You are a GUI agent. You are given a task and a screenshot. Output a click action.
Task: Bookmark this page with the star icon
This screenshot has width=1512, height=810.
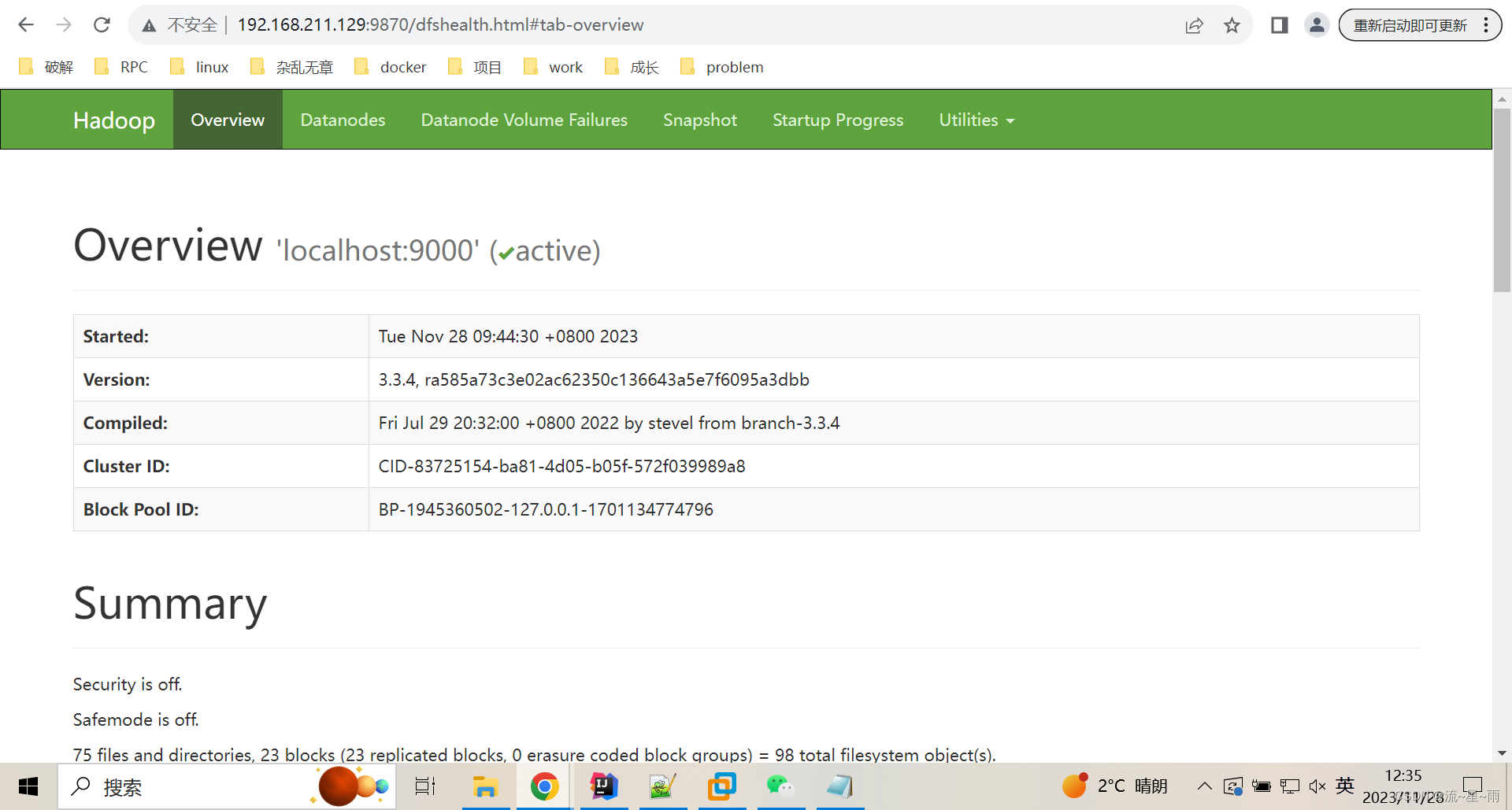click(x=1232, y=25)
